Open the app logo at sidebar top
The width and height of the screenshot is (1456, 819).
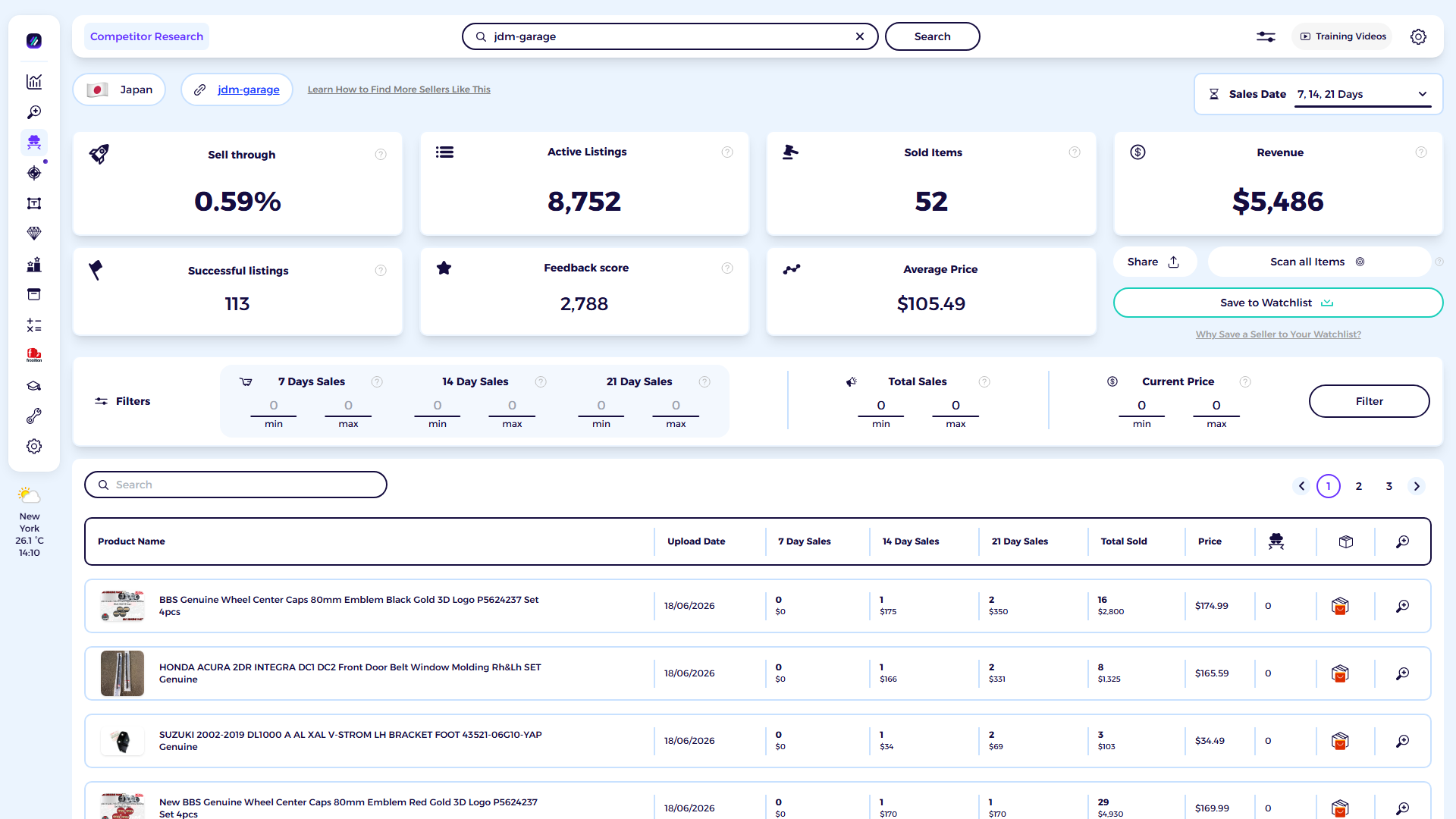34,41
